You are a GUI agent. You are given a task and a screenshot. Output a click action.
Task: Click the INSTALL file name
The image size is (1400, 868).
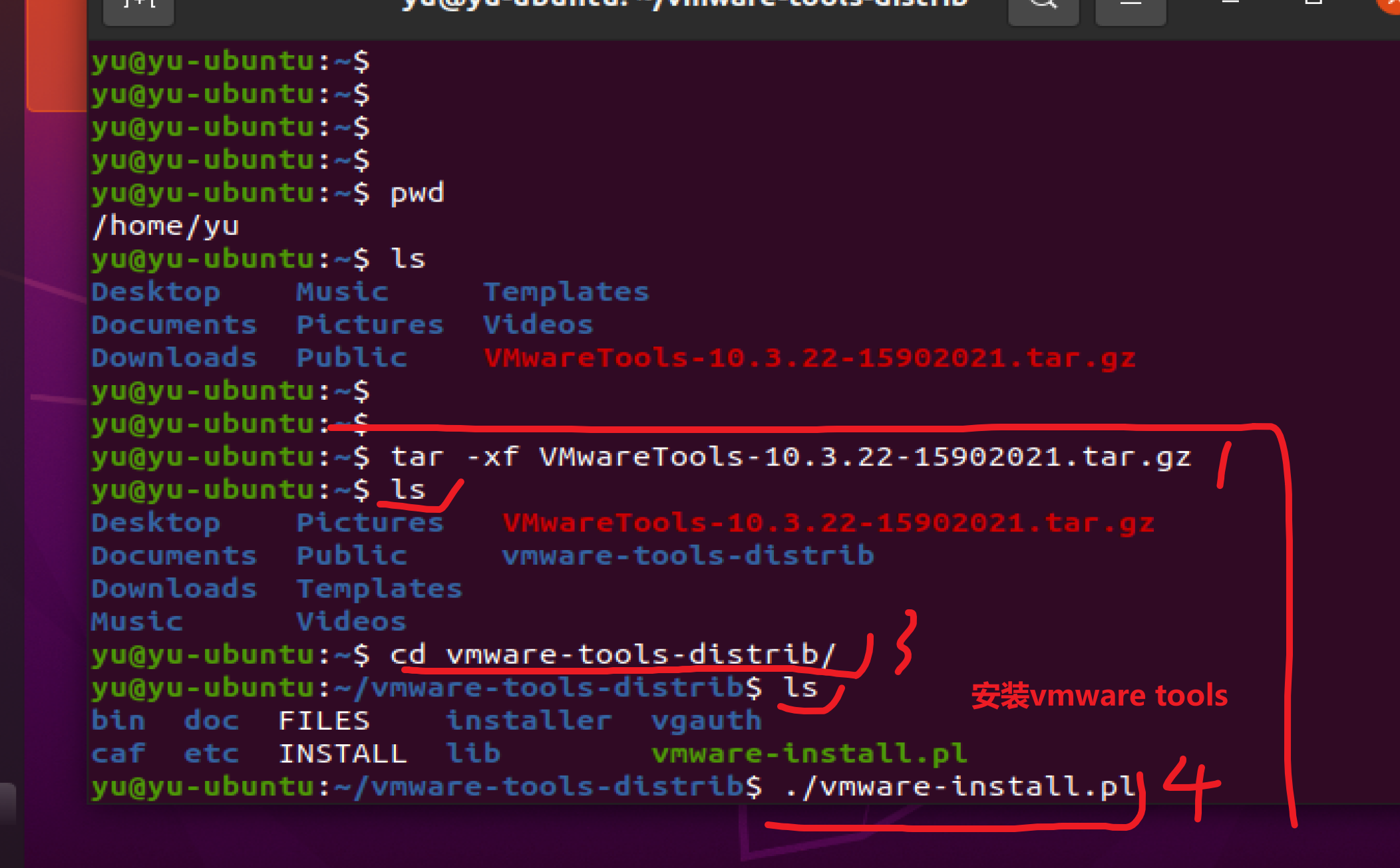point(342,754)
